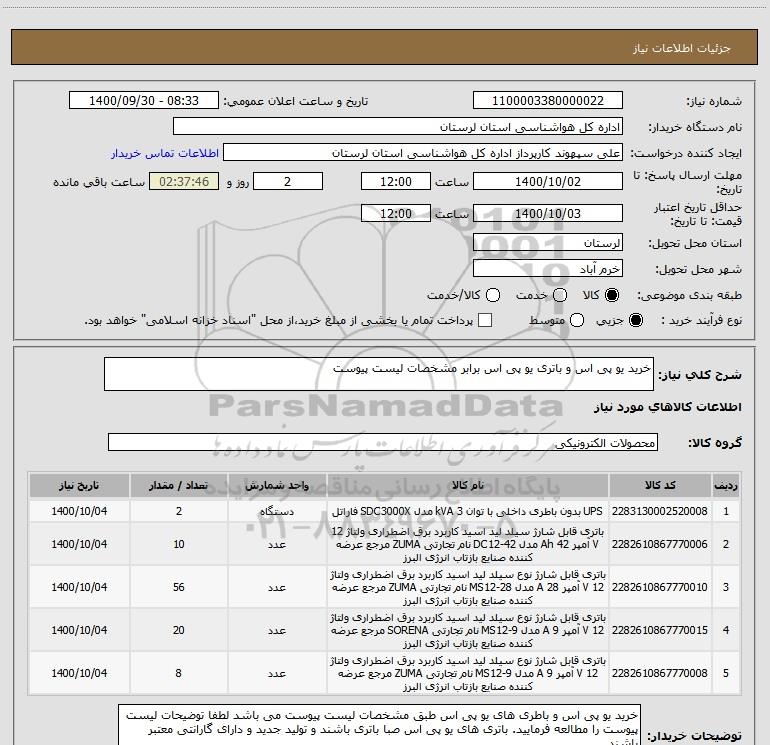Click the response deadline hour field 12:00
770x745 pixels.
click(396, 181)
